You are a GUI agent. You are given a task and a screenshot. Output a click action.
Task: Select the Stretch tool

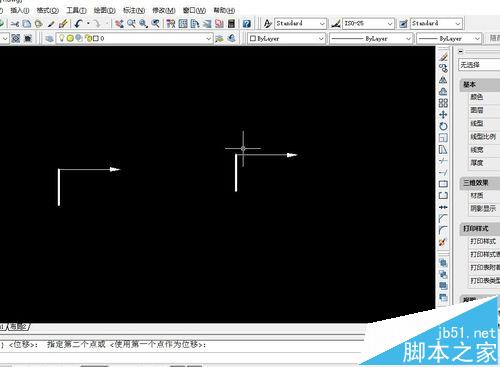pos(443,150)
